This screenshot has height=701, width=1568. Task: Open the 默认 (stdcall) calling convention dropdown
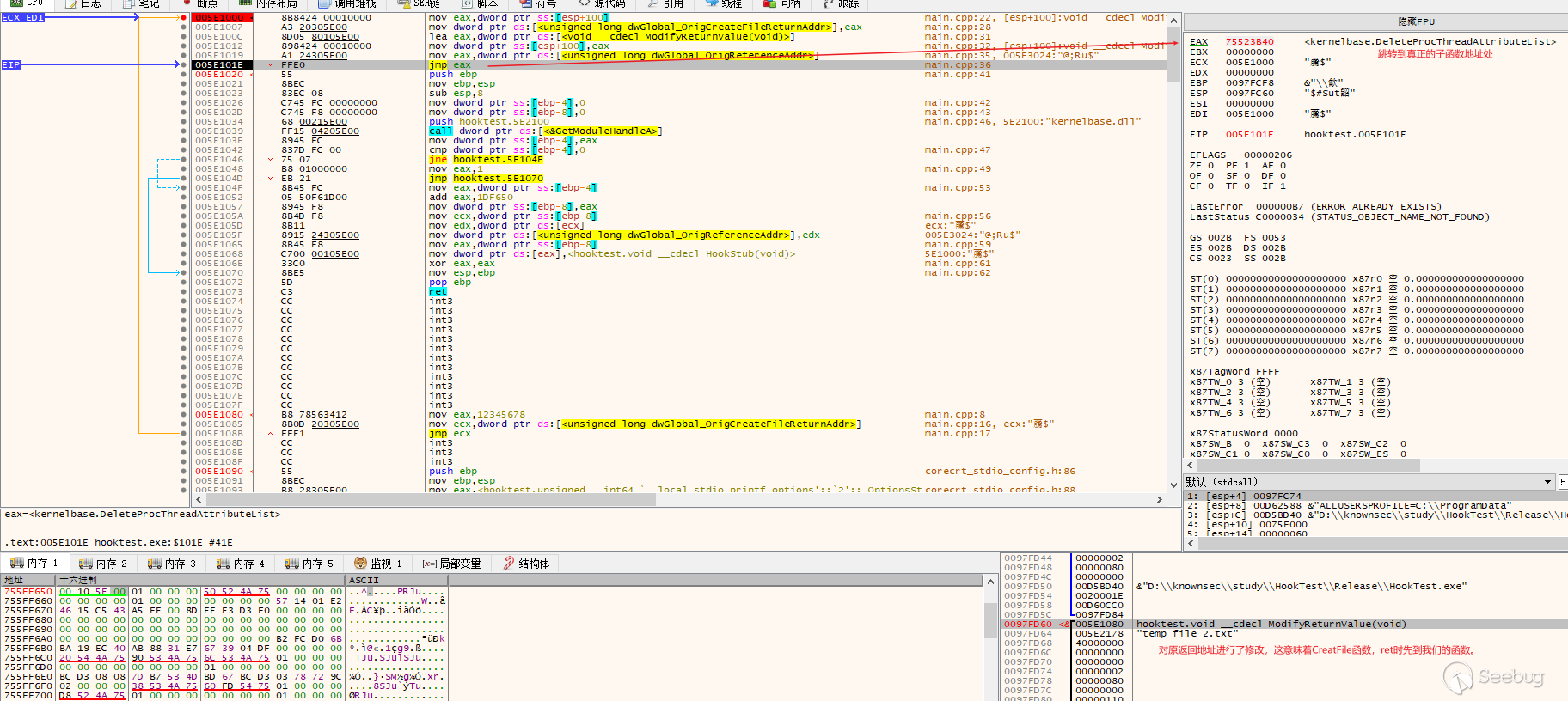pyautogui.click(x=1369, y=482)
